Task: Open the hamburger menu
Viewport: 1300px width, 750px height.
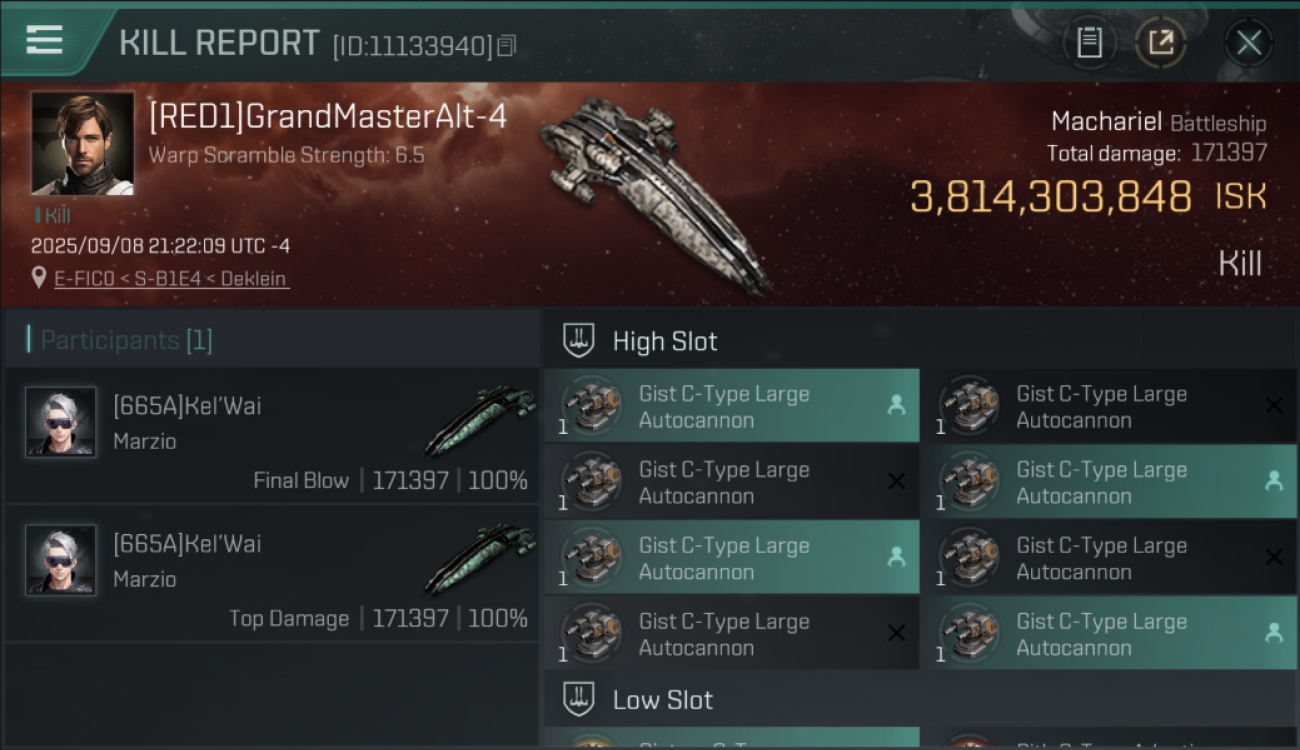Action: 45,40
